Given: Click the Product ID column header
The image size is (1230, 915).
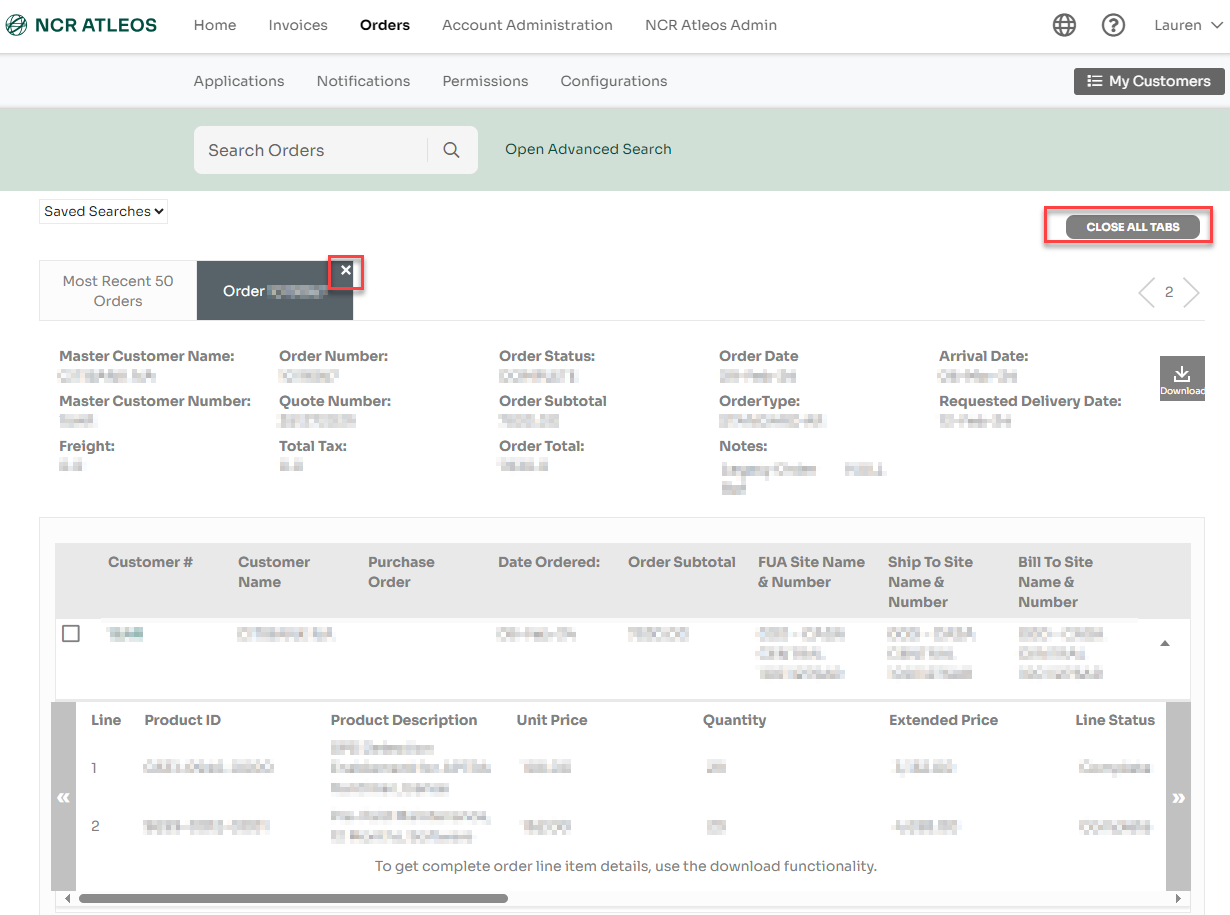Looking at the screenshot, I should [x=183, y=720].
